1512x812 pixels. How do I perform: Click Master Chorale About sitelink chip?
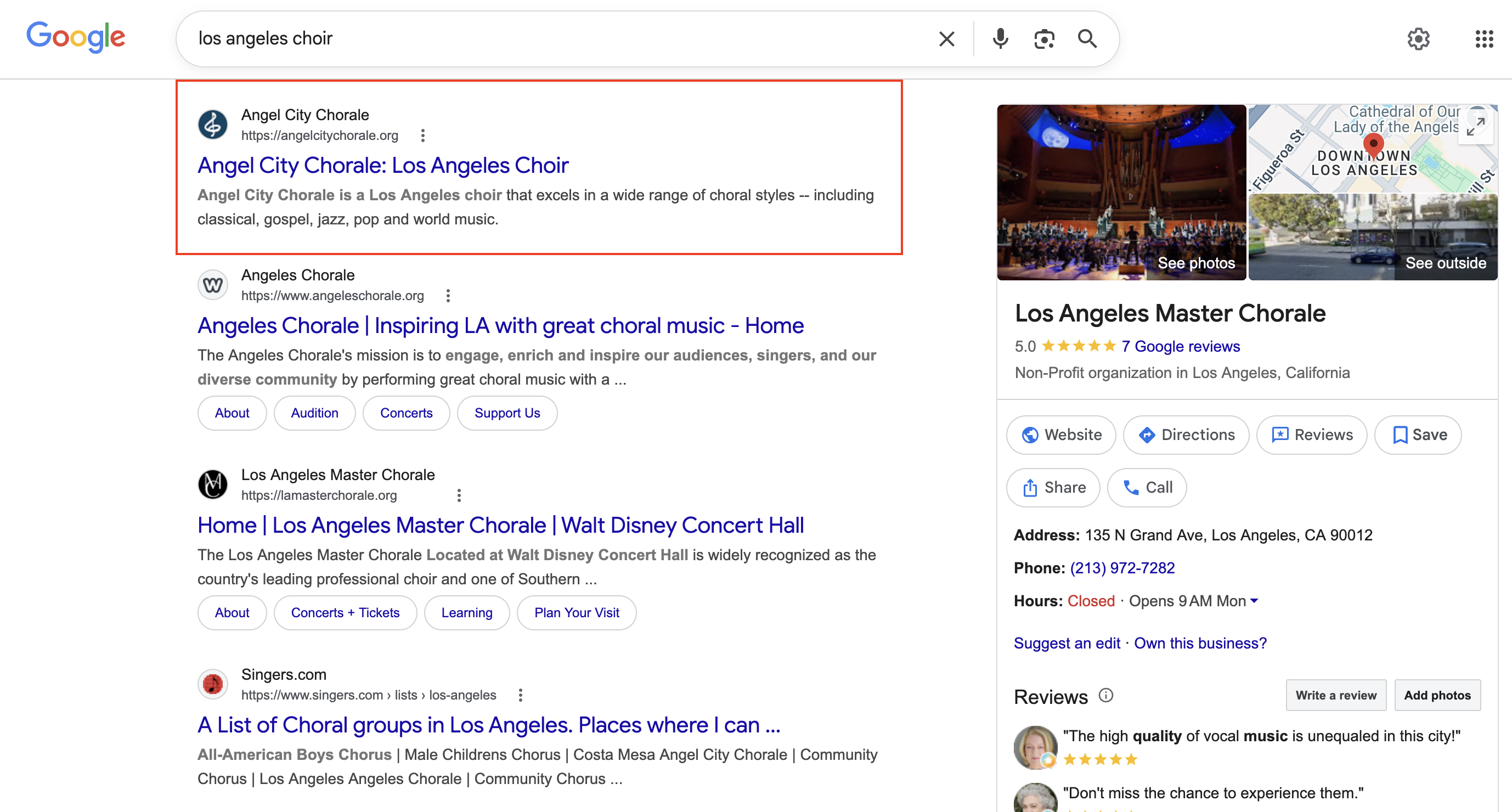click(232, 612)
